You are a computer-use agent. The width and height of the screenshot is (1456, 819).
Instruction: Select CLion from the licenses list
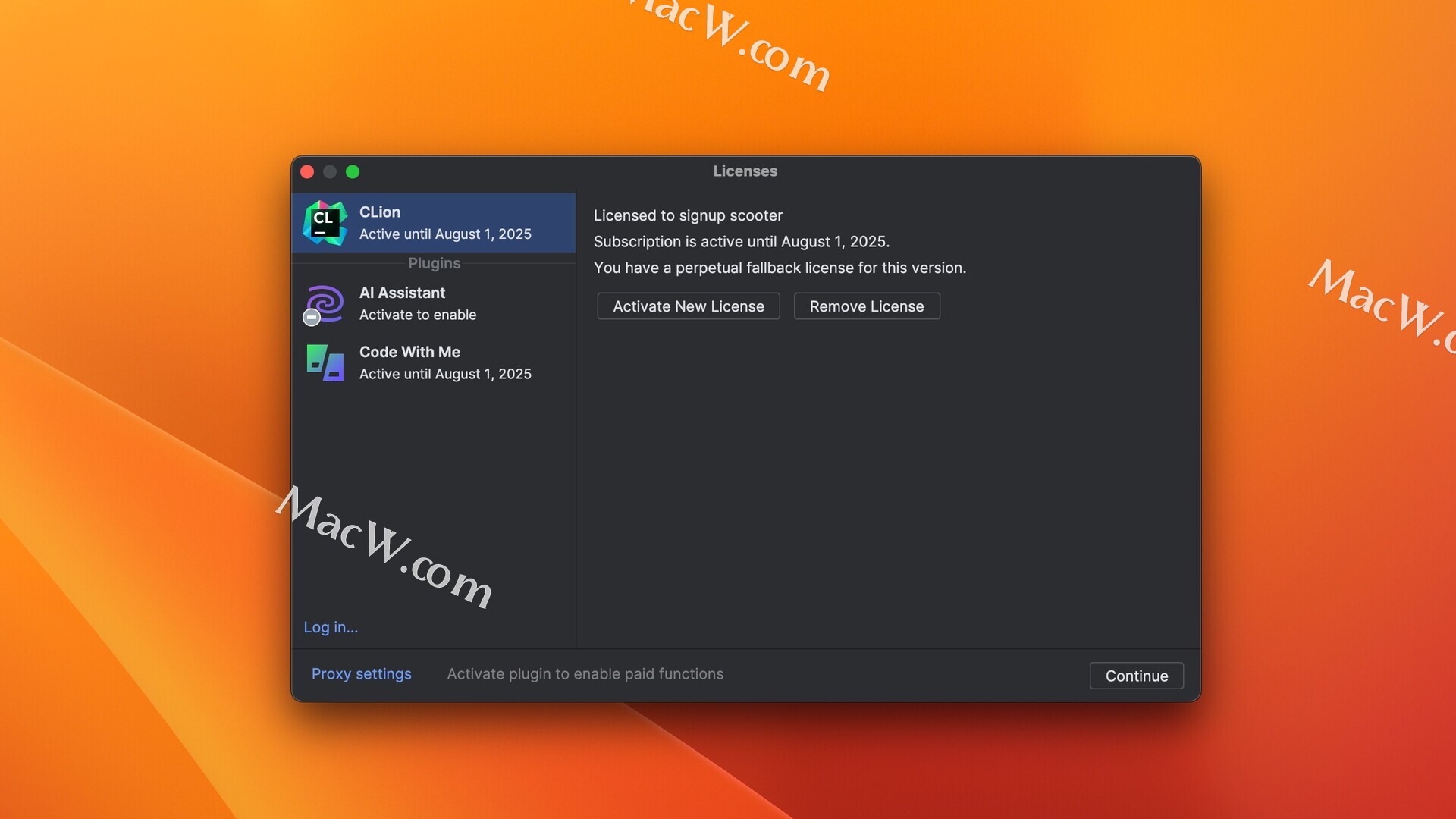(433, 222)
